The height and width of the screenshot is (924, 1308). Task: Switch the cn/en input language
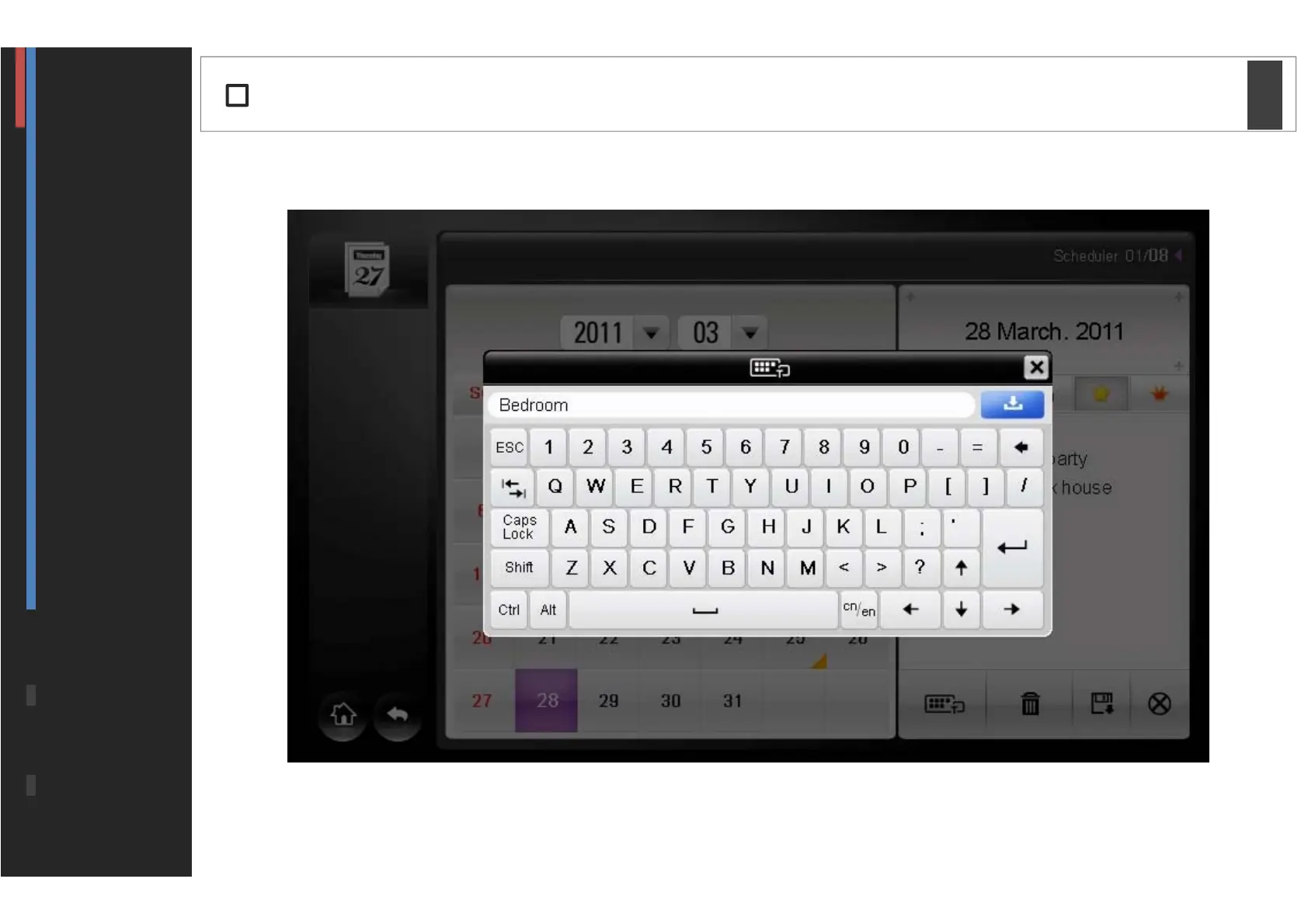pos(859,610)
